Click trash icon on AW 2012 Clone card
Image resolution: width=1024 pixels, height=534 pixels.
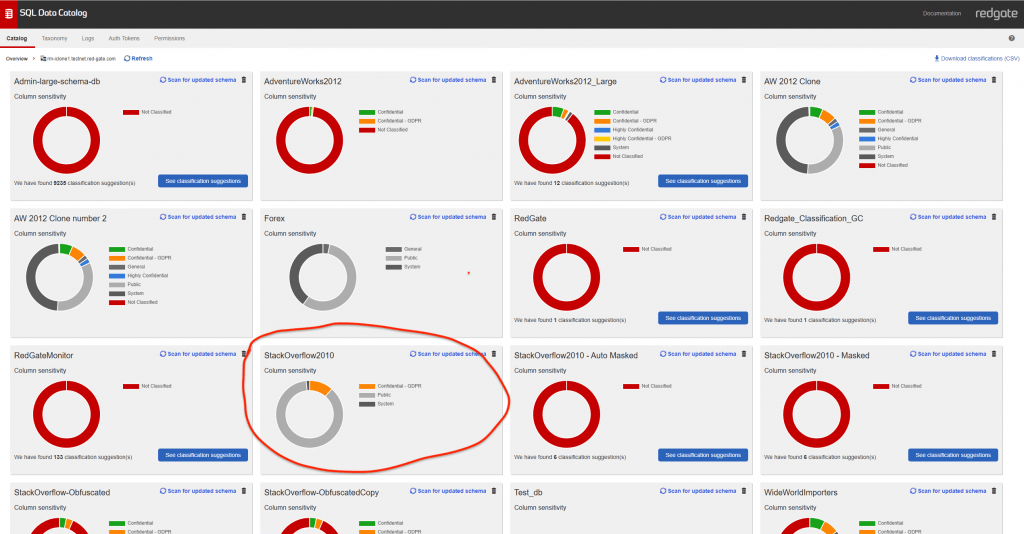(994, 80)
